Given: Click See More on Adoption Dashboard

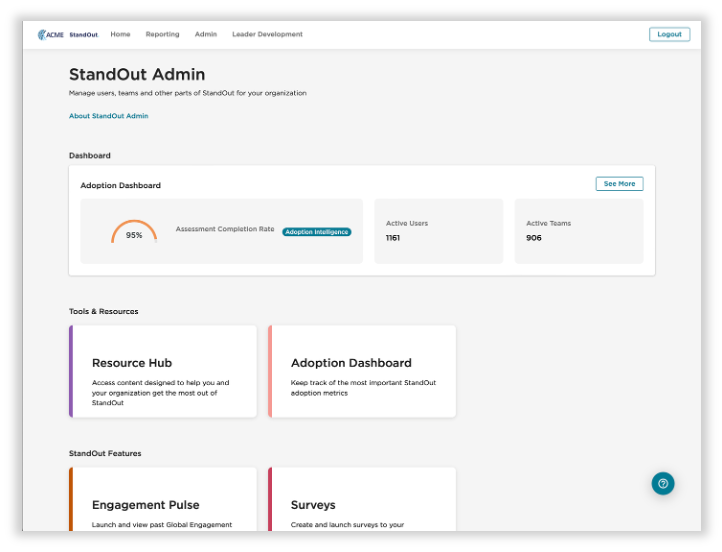Looking at the screenshot, I should pyautogui.click(x=619, y=184).
